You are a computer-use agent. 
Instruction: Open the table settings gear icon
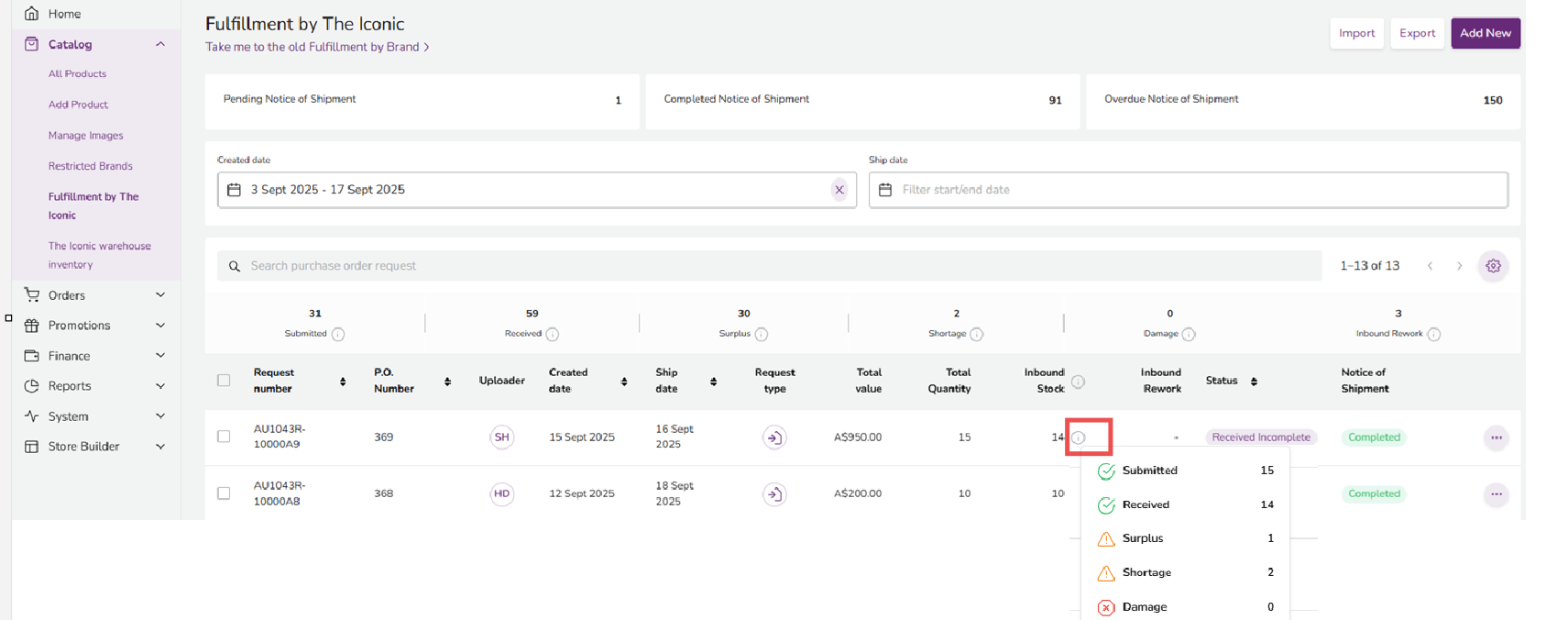coord(1493,266)
